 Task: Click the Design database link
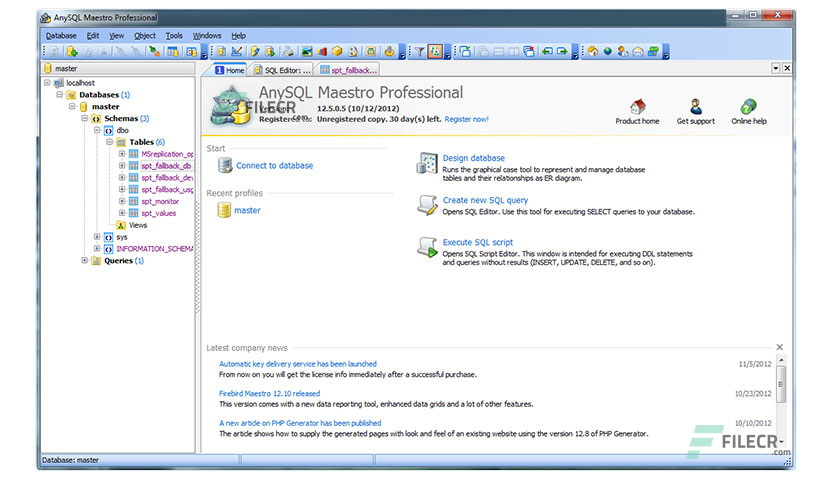point(473,158)
